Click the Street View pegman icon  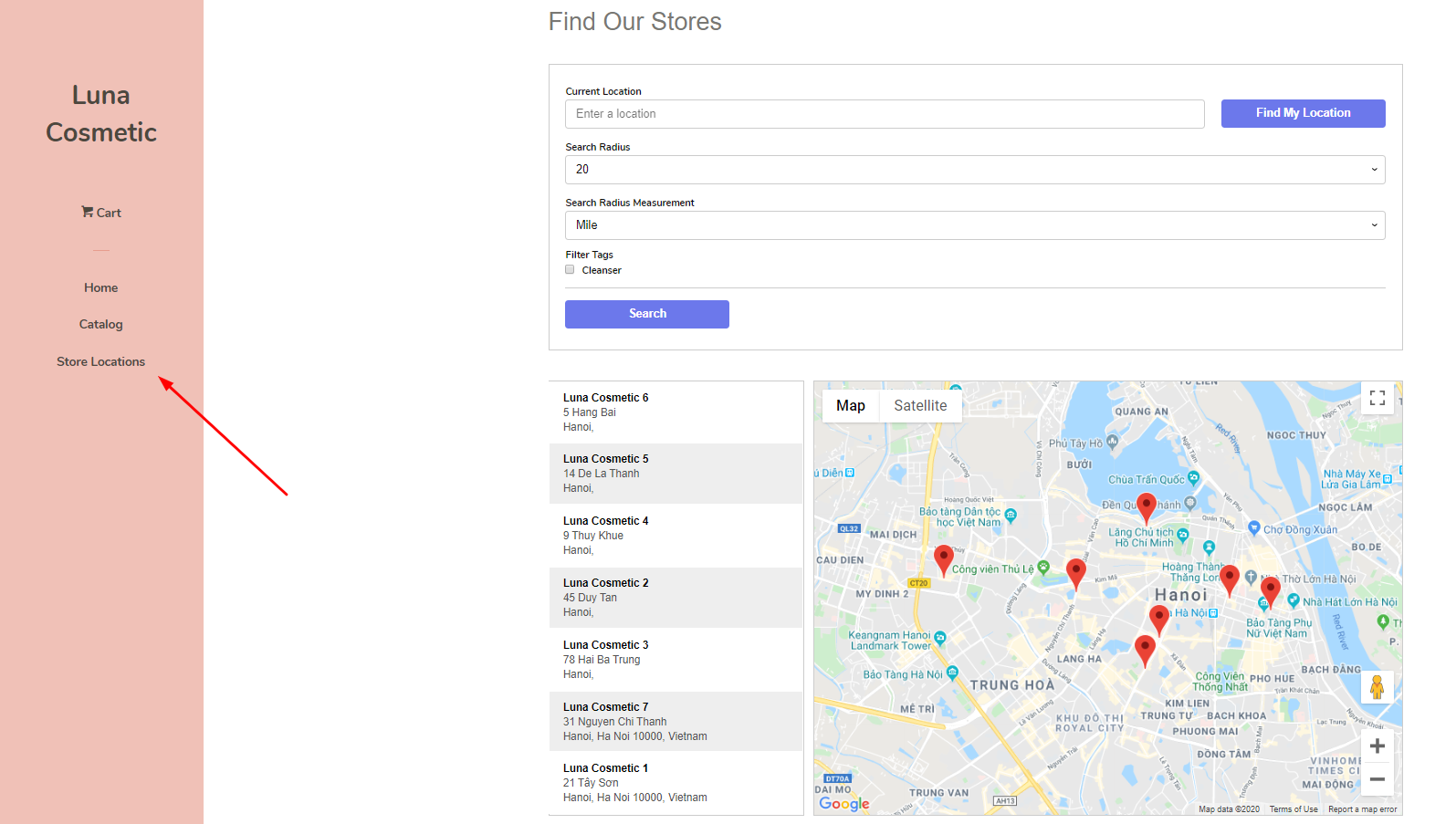point(1377,686)
